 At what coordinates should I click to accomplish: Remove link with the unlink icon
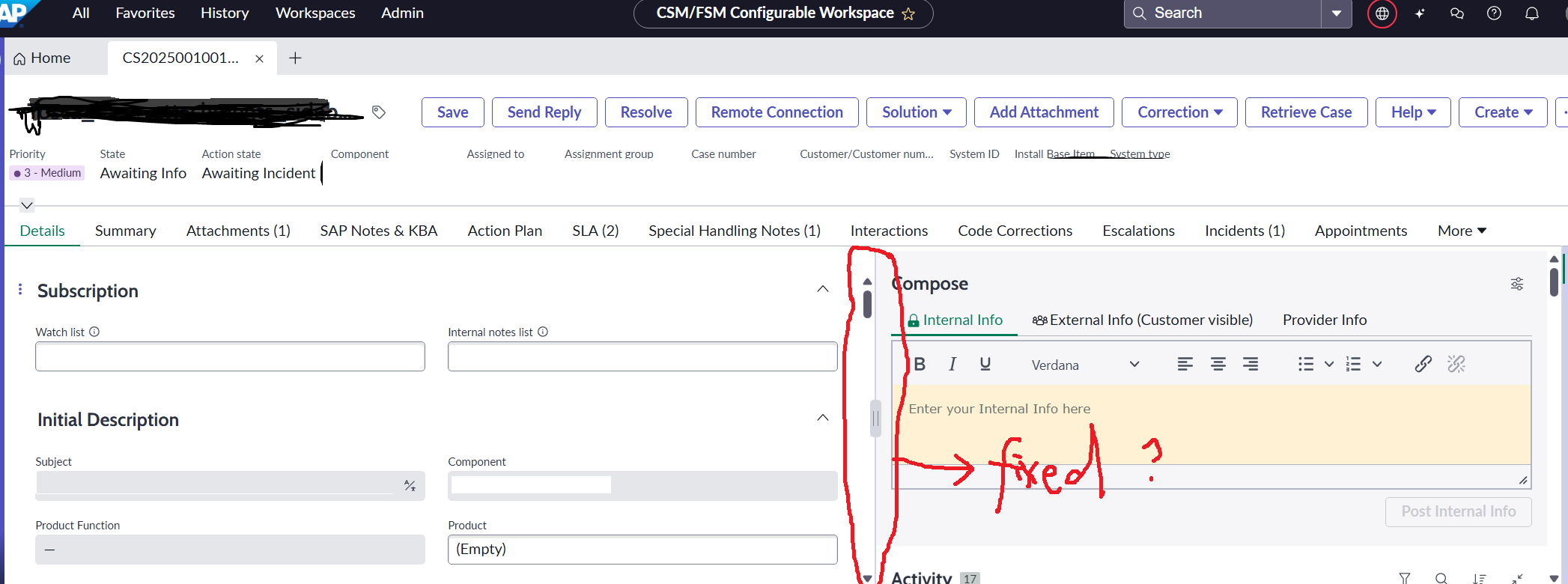pyautogui.click(x=1456, y=364)
